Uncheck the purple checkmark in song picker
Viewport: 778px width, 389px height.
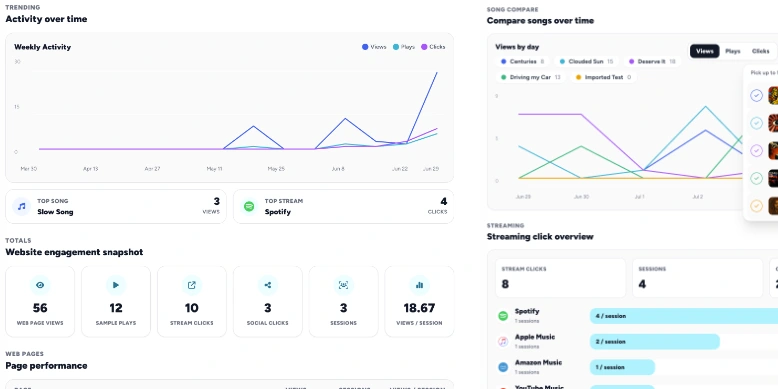[x=756, y=150]
